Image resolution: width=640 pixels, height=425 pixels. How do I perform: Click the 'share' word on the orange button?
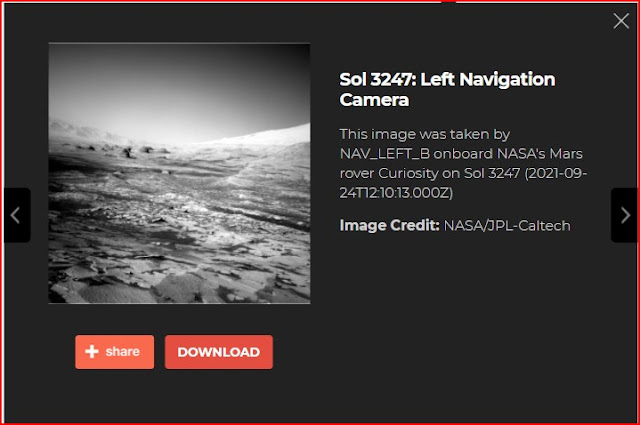(x=122, y=352)
